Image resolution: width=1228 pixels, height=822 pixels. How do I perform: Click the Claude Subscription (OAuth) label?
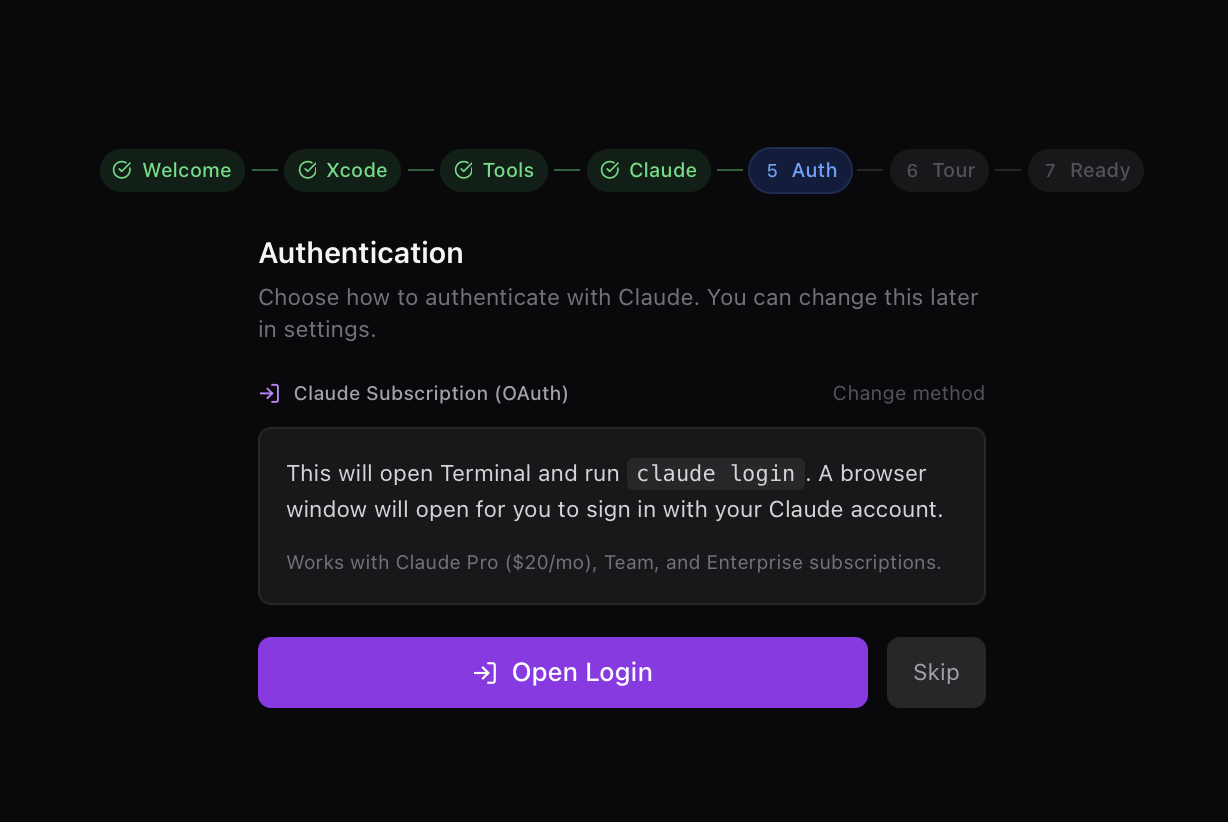tap(431, 393)
